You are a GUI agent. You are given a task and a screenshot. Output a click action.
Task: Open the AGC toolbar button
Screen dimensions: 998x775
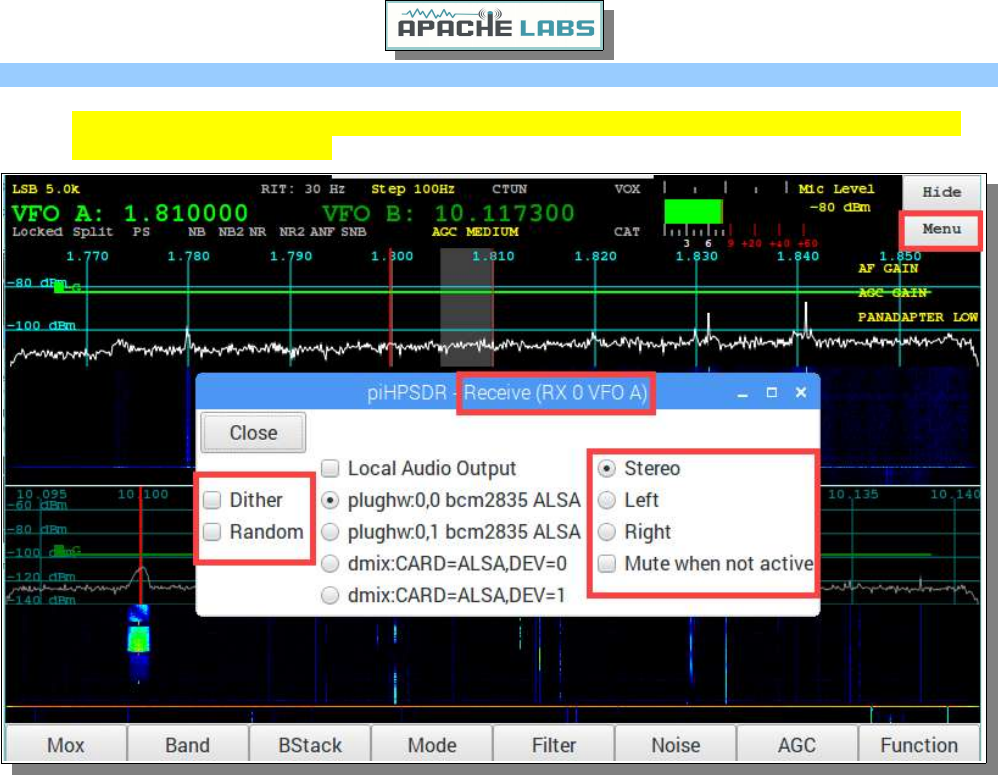[797, 744]
